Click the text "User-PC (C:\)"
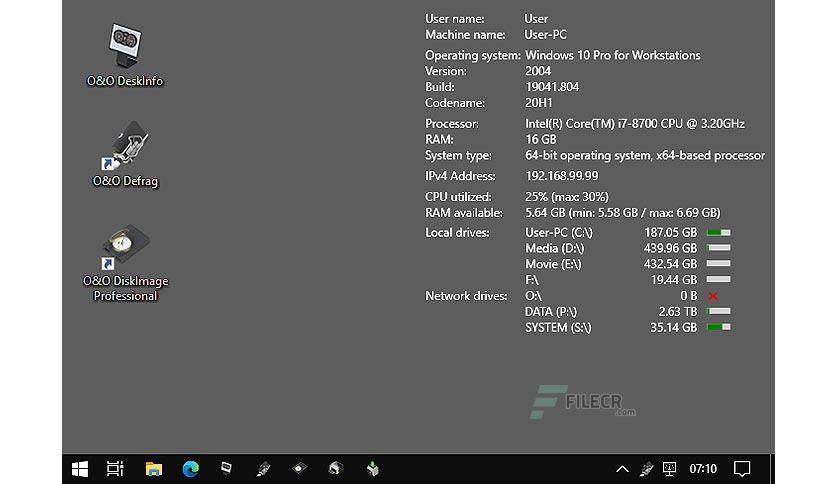The width and height of the screenshot is (836, 484). tap(559, 233)
